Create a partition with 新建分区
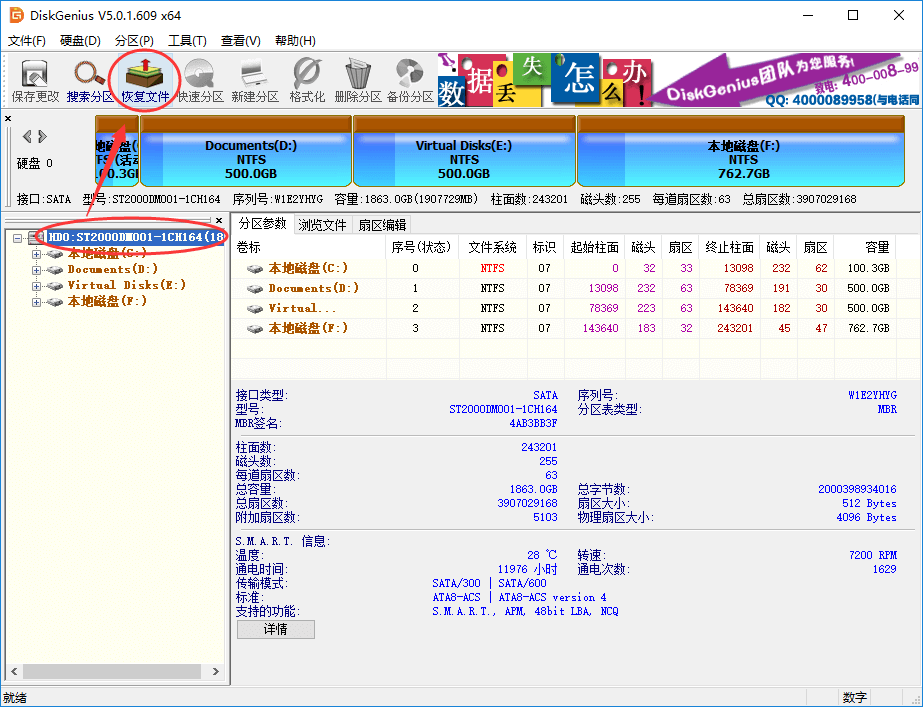The width and height of the screenshot is (923, 707). 254,81
